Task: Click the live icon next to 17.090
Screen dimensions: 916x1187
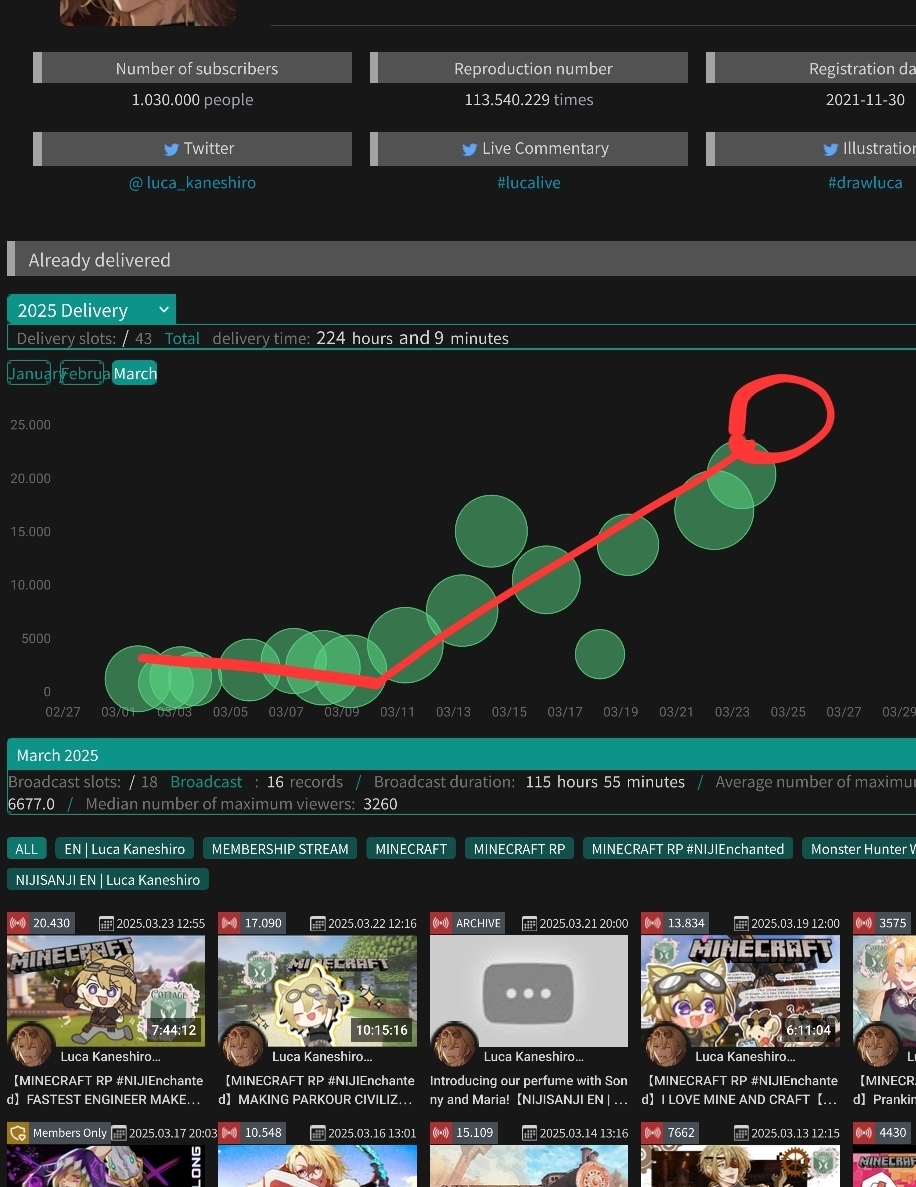Action: click(229, 923)
